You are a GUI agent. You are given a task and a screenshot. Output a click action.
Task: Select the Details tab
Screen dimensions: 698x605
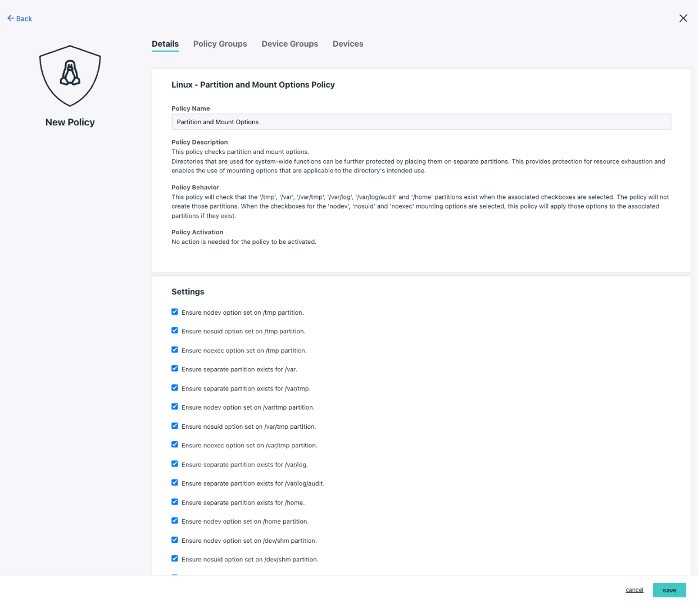pyautogui.click(x=165, y=44)
